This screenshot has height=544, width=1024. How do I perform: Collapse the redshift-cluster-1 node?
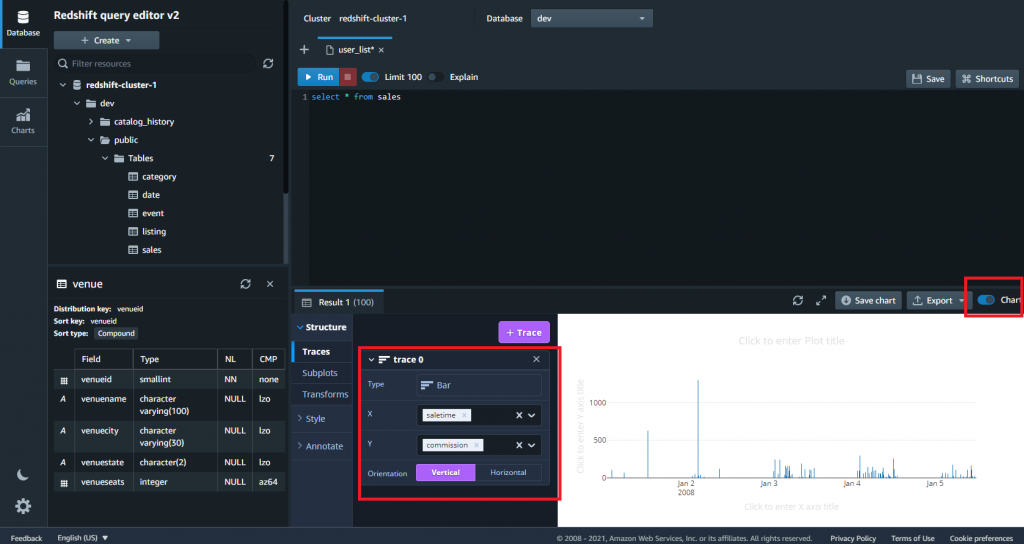coord(63,85)
